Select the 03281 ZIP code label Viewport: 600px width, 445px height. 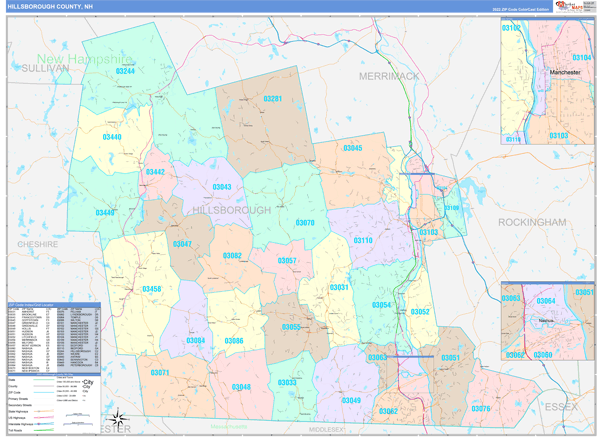[x=272, y=99]
